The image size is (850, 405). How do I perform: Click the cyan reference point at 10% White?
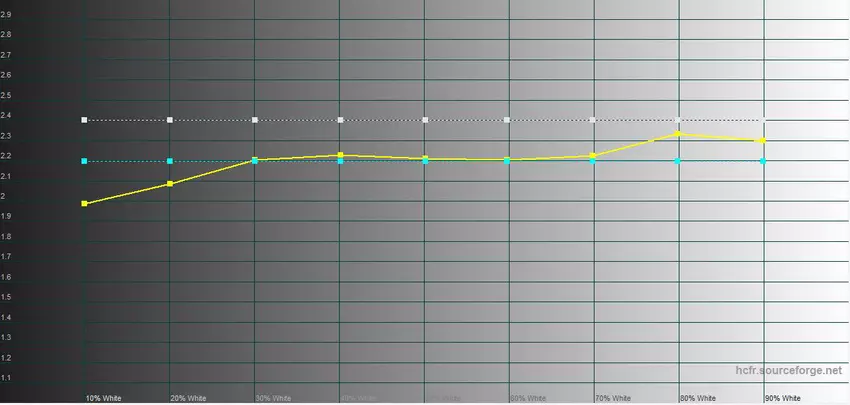coord(85,161)
